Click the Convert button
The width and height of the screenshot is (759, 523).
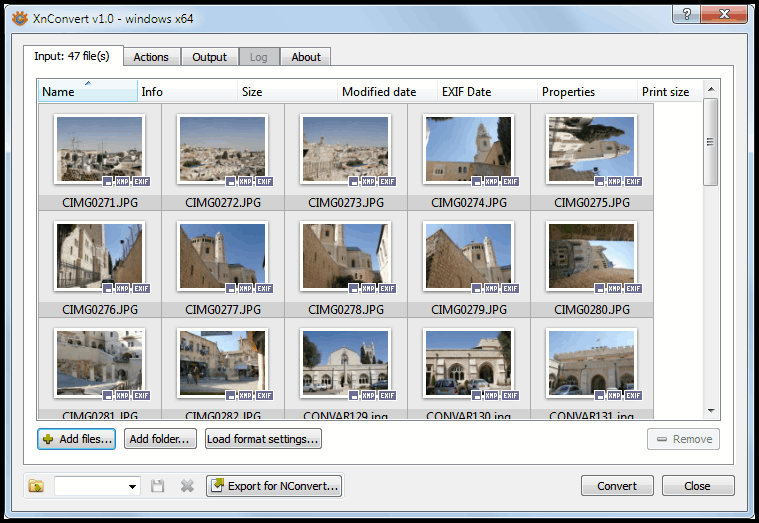pyautogui.click(x=617, y=486)
